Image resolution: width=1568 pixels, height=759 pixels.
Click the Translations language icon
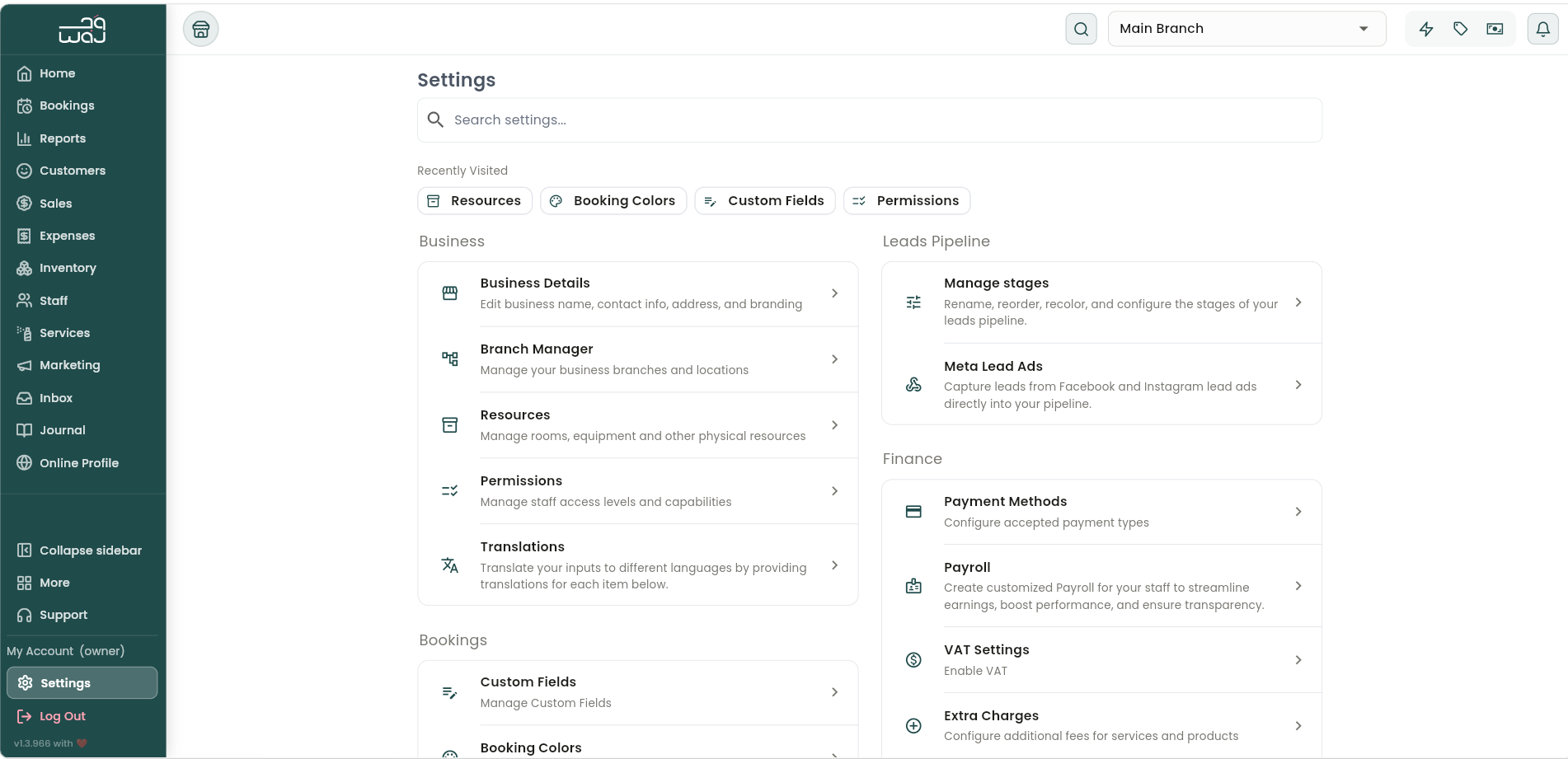449,565
